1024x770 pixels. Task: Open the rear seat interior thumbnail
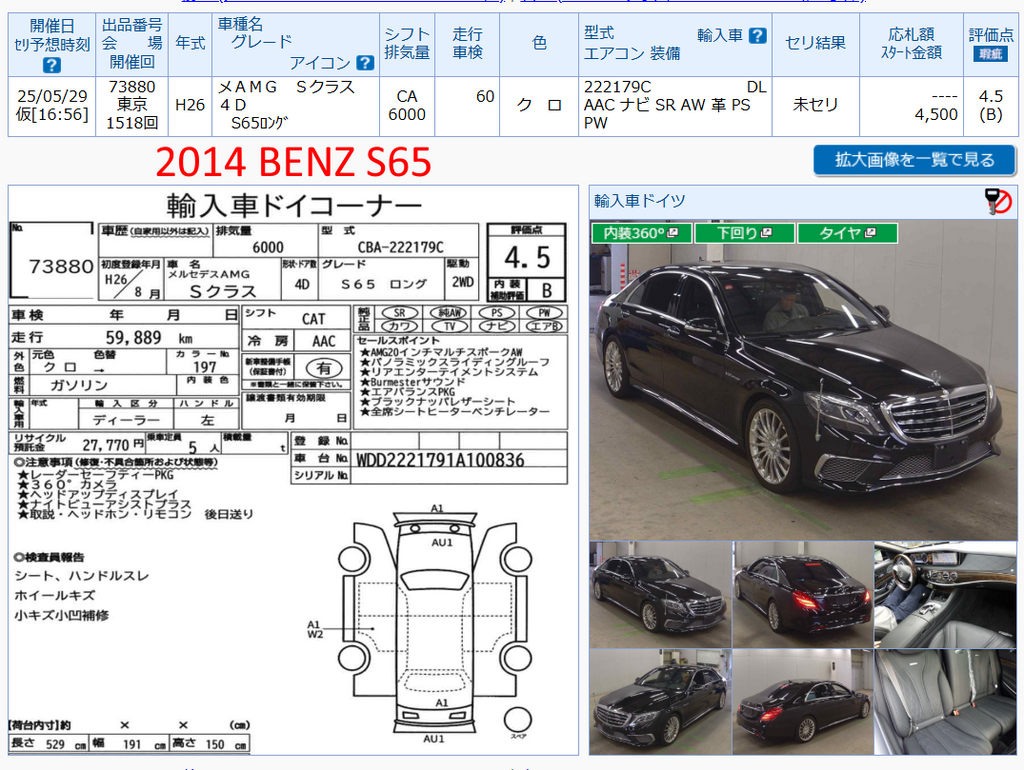tap(946, 701)
